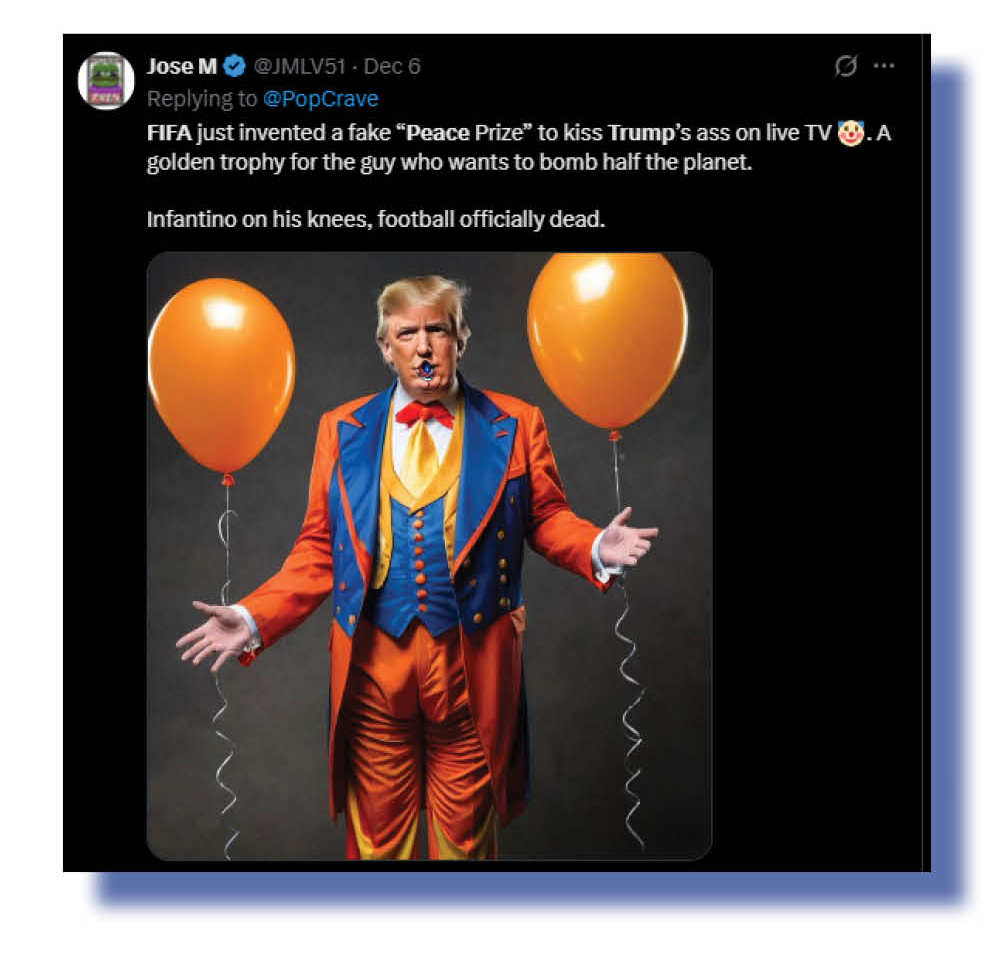Click the 'Infantino on his knees' sentence

376,218
